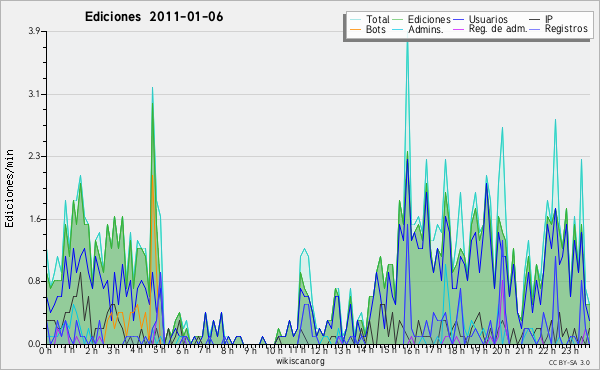This screenshot has height=370, width=600.
Task: Click the black IP legend line swatch
Action: pos(535,20)
